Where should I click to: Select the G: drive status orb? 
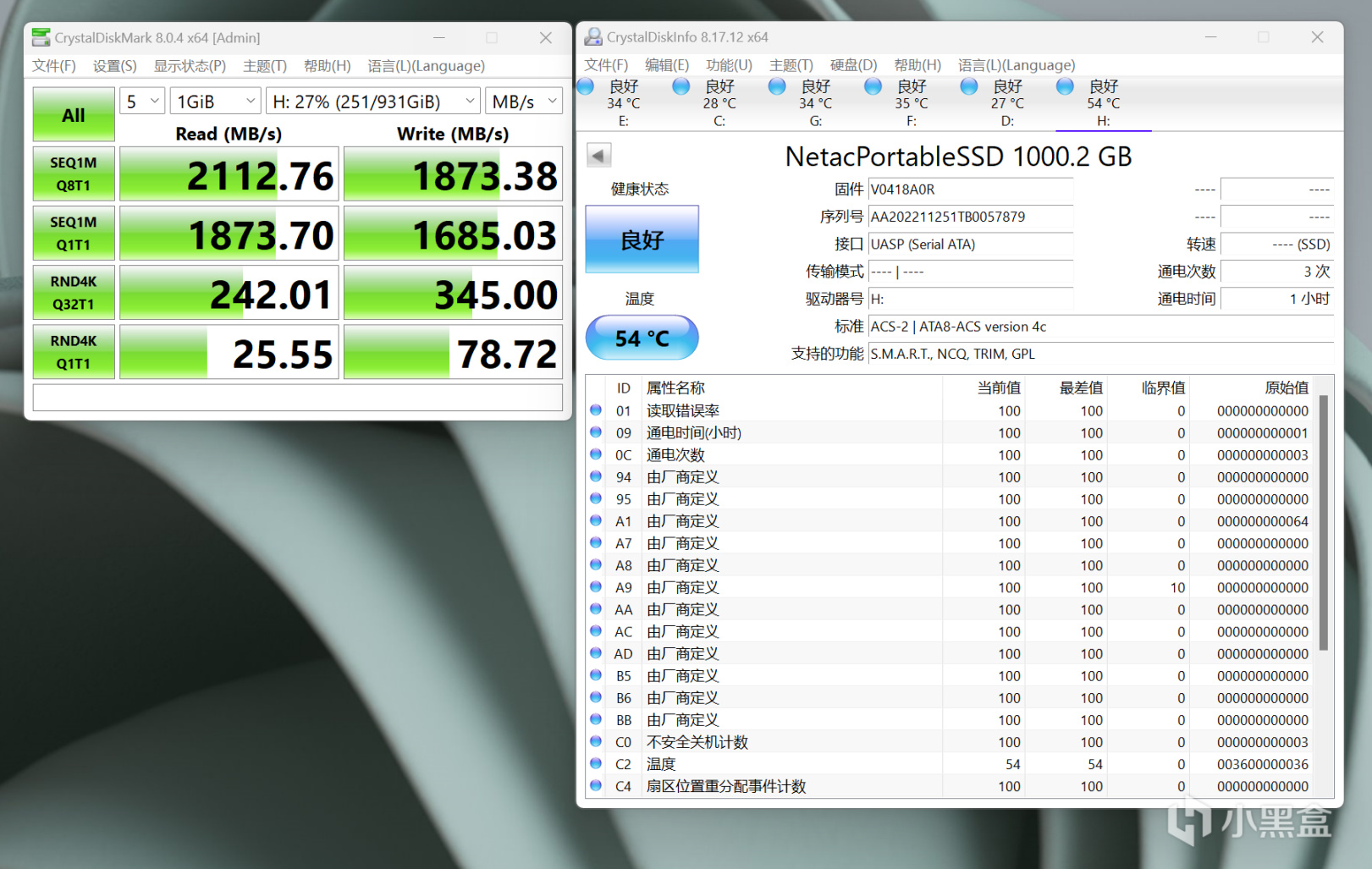pyautogui.click(x=777, y=86)
